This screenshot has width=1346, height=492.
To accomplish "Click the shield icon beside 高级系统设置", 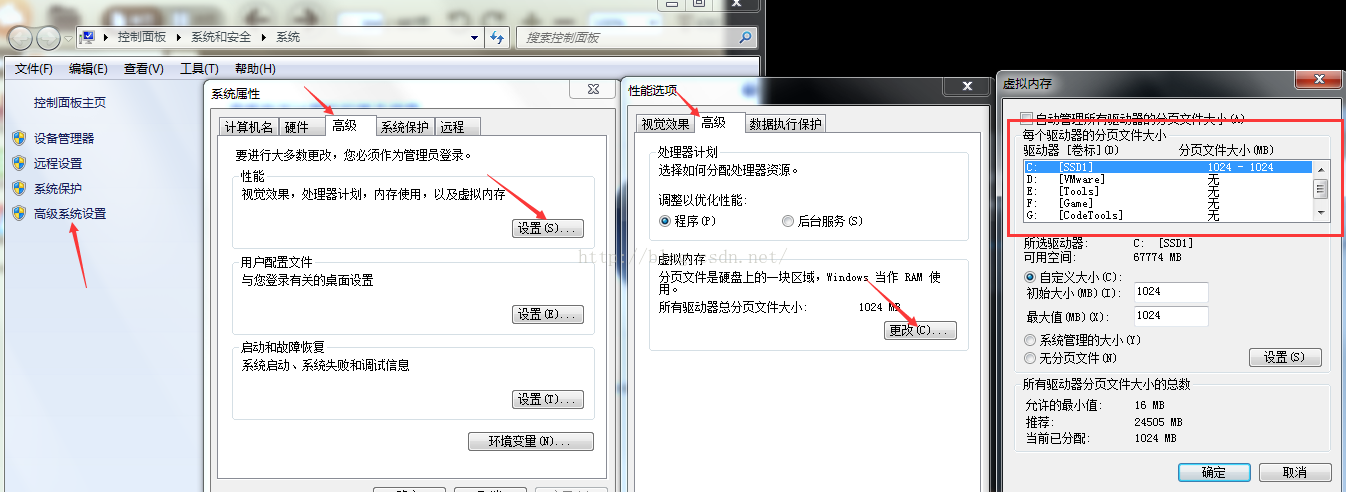I will click(18, 213).
